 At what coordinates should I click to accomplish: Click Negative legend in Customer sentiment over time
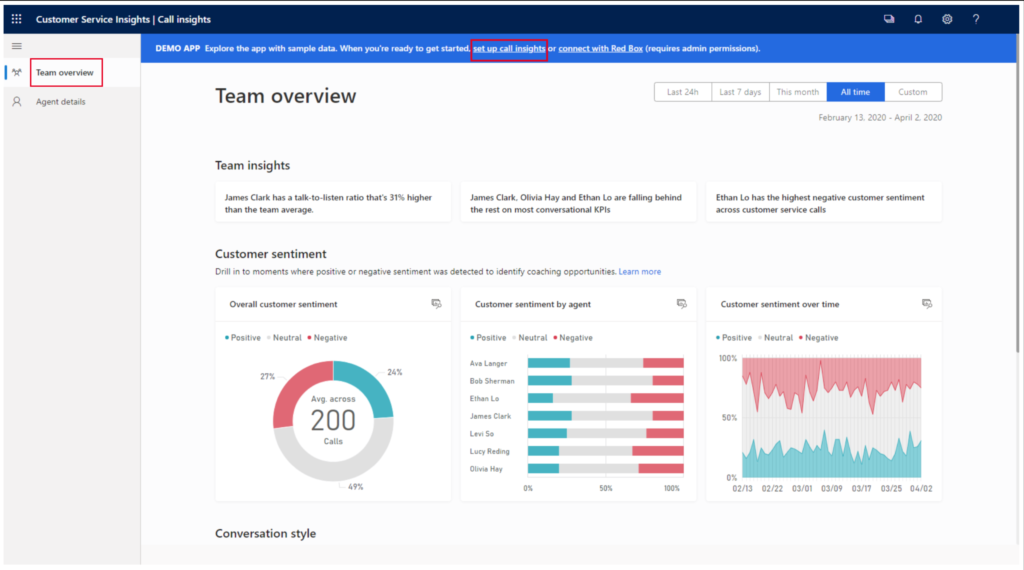point(818,338)
